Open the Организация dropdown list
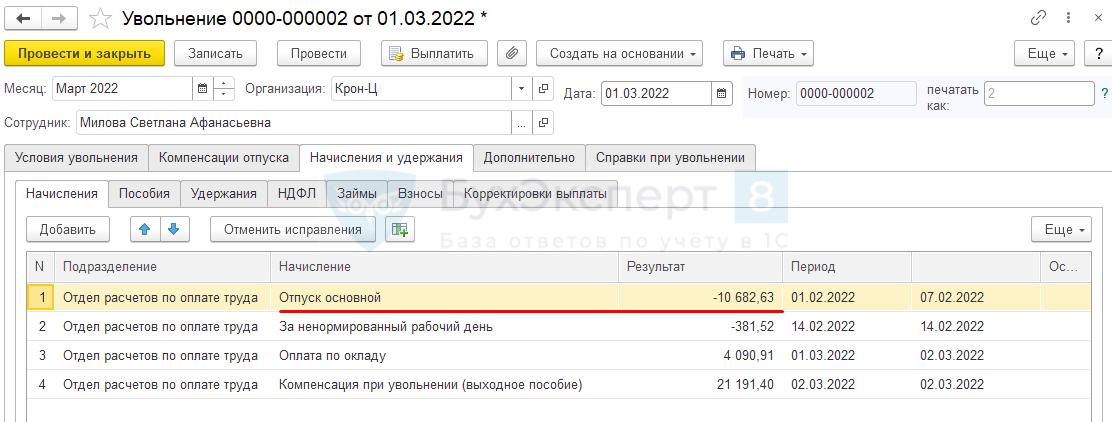 (x=521, y=88)
